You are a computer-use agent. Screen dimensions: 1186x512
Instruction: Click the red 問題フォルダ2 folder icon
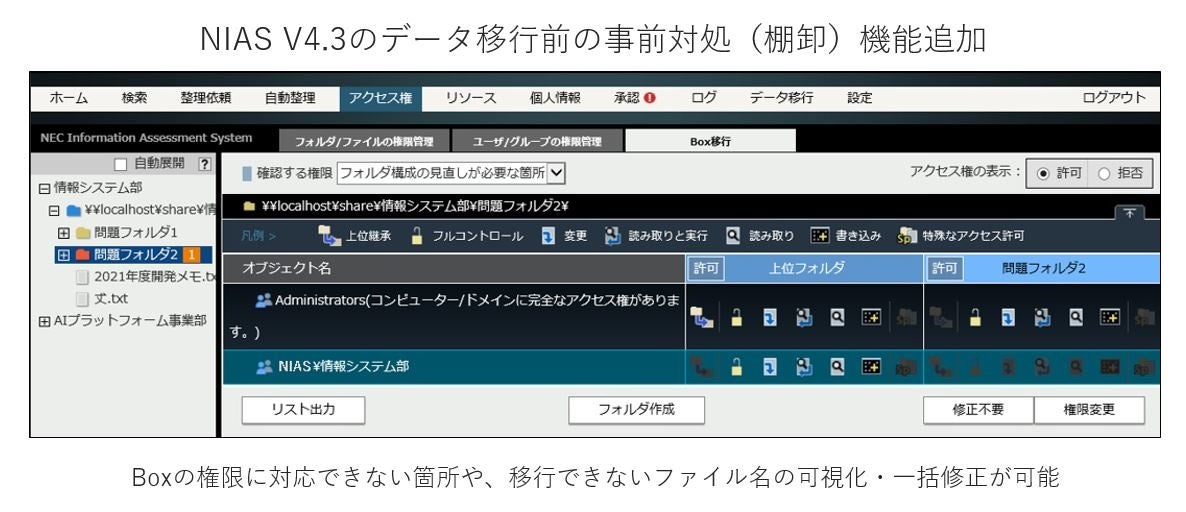(x=82, y=255)
